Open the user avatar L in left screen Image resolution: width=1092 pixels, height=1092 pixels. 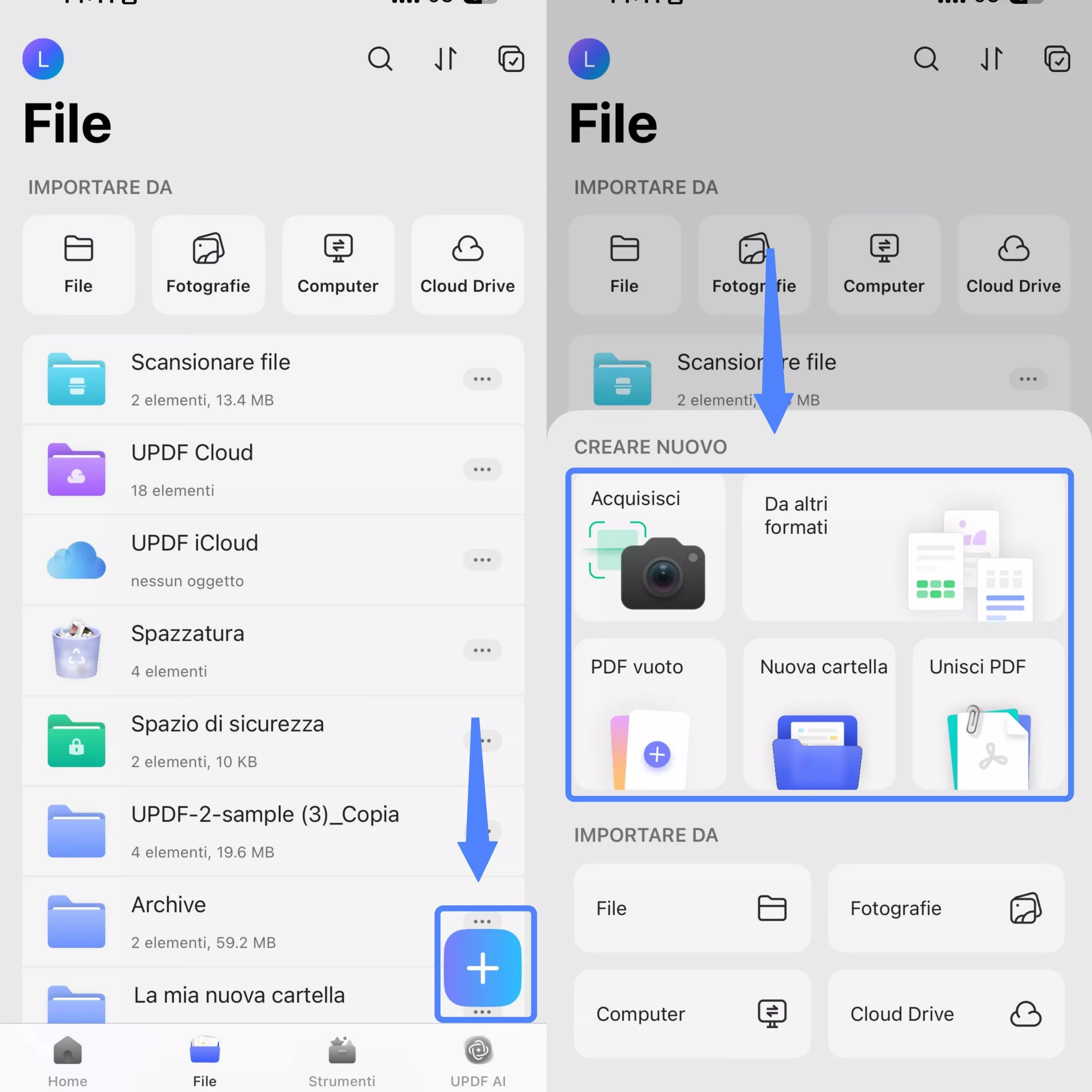43,59
